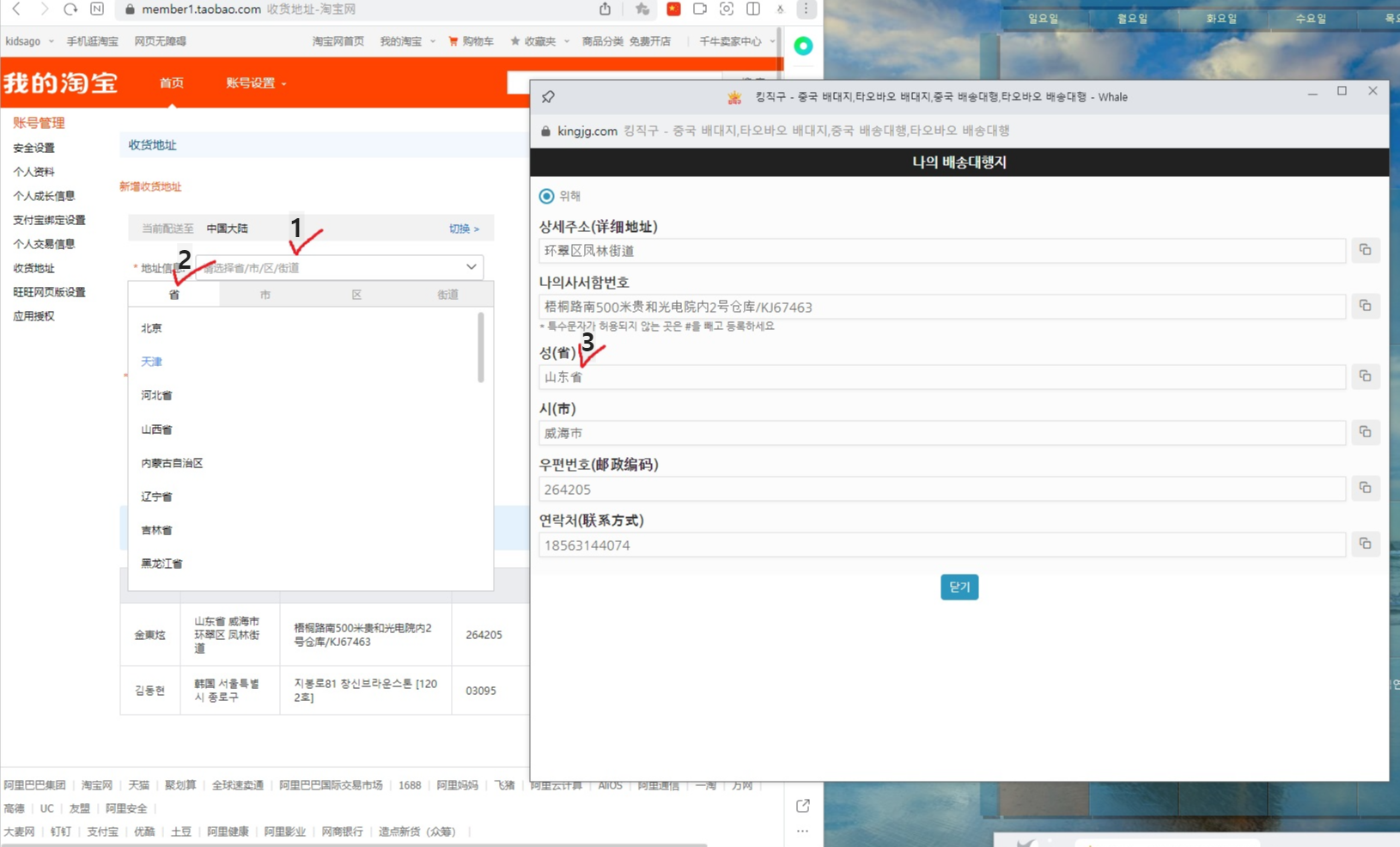
Task: Copy the 연락처 phone number value
Action: coord(1365,544)
